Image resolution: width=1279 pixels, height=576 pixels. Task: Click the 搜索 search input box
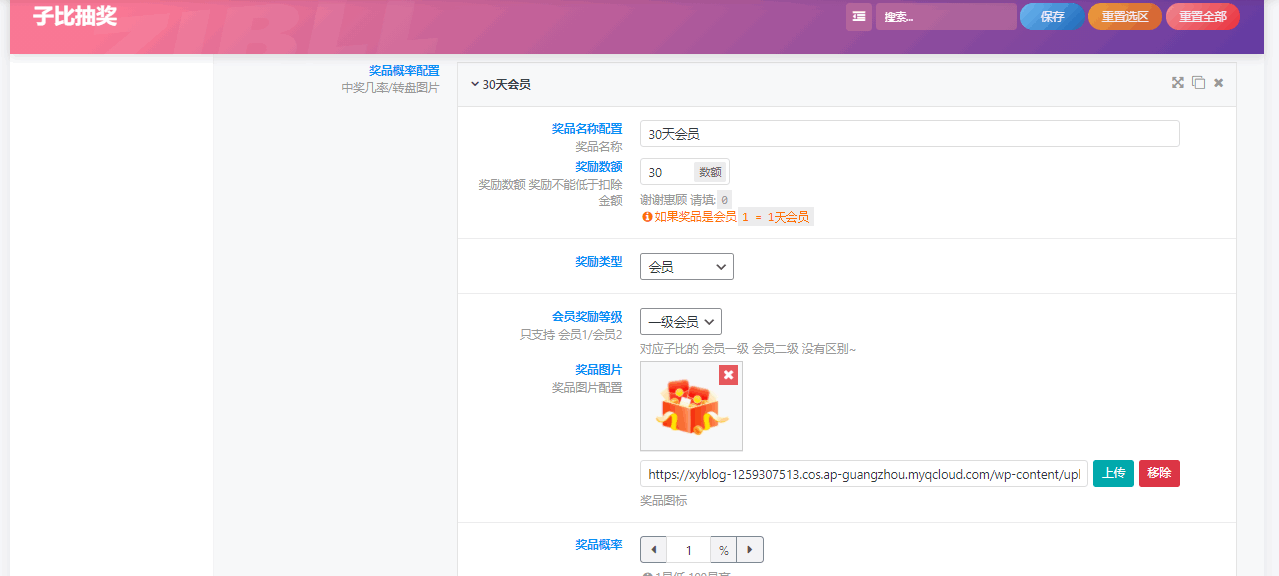coord(944,17)
